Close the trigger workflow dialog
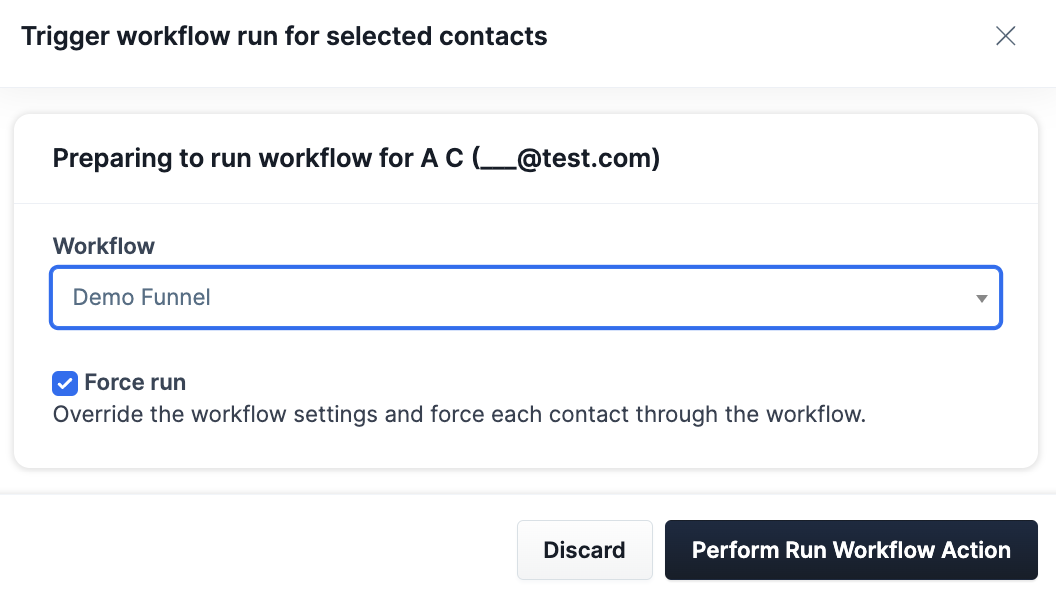 1005,35
